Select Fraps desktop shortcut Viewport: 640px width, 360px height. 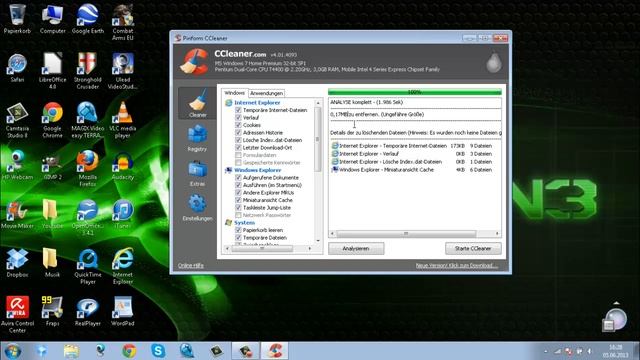click(x=52, y=311)
